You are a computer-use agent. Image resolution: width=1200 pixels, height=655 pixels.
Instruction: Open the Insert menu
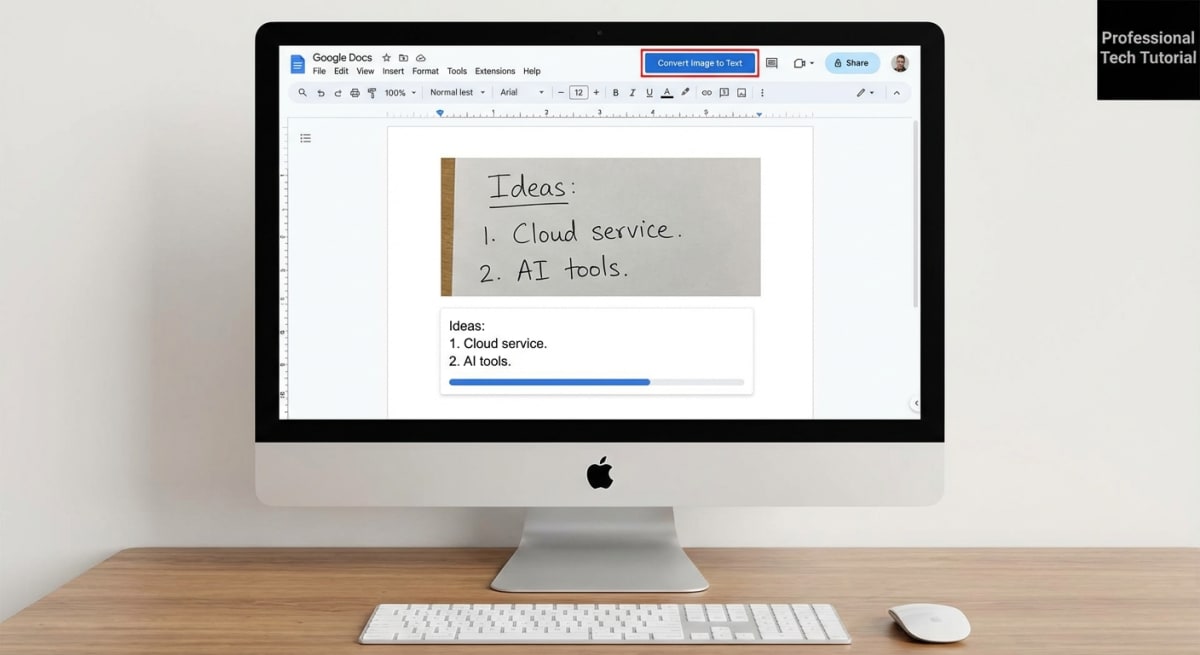[393, 71]
